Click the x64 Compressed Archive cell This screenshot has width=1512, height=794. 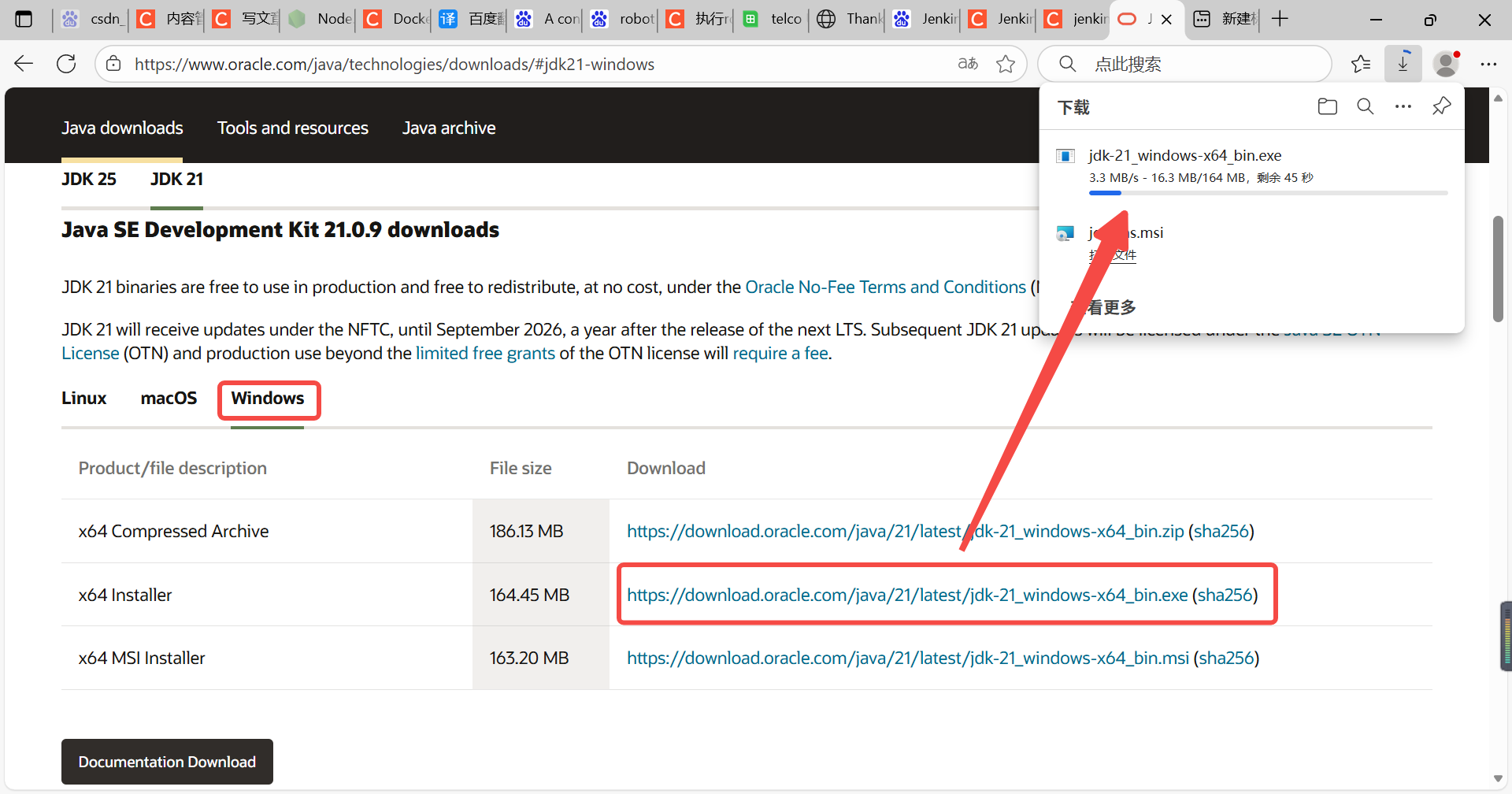(x=267, y=531)
